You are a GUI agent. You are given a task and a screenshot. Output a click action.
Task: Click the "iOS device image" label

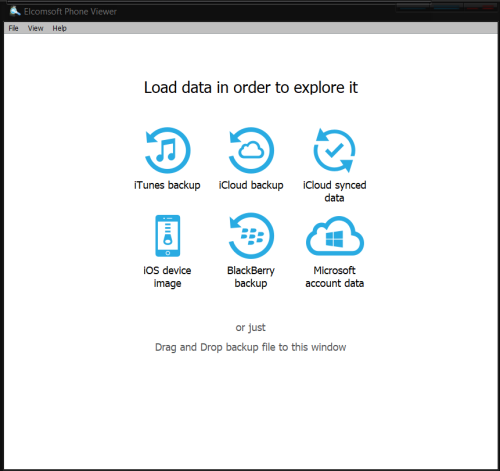pyautogui.click(x=167, y=277)
